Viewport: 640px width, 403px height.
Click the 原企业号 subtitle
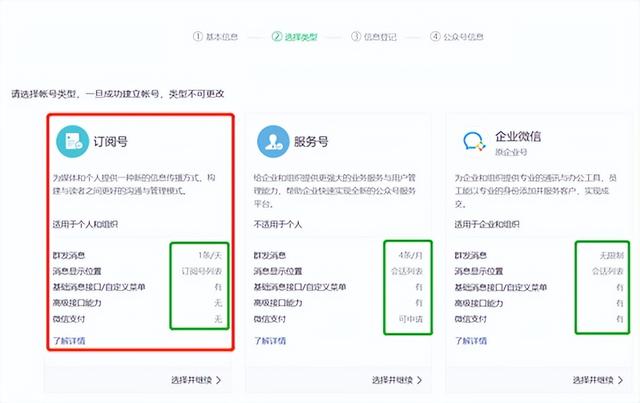(x=511, y=152)
